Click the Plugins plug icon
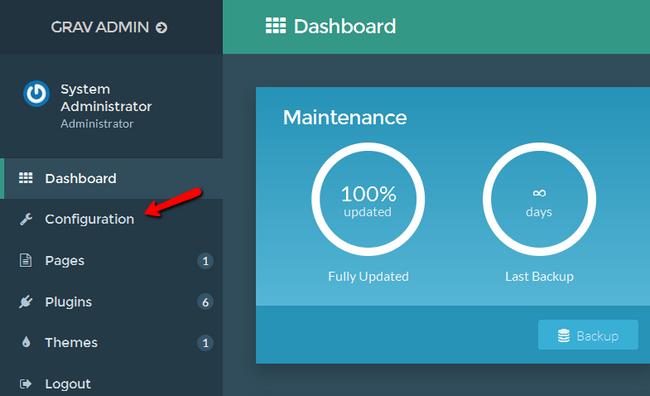 tap(26, 301)
